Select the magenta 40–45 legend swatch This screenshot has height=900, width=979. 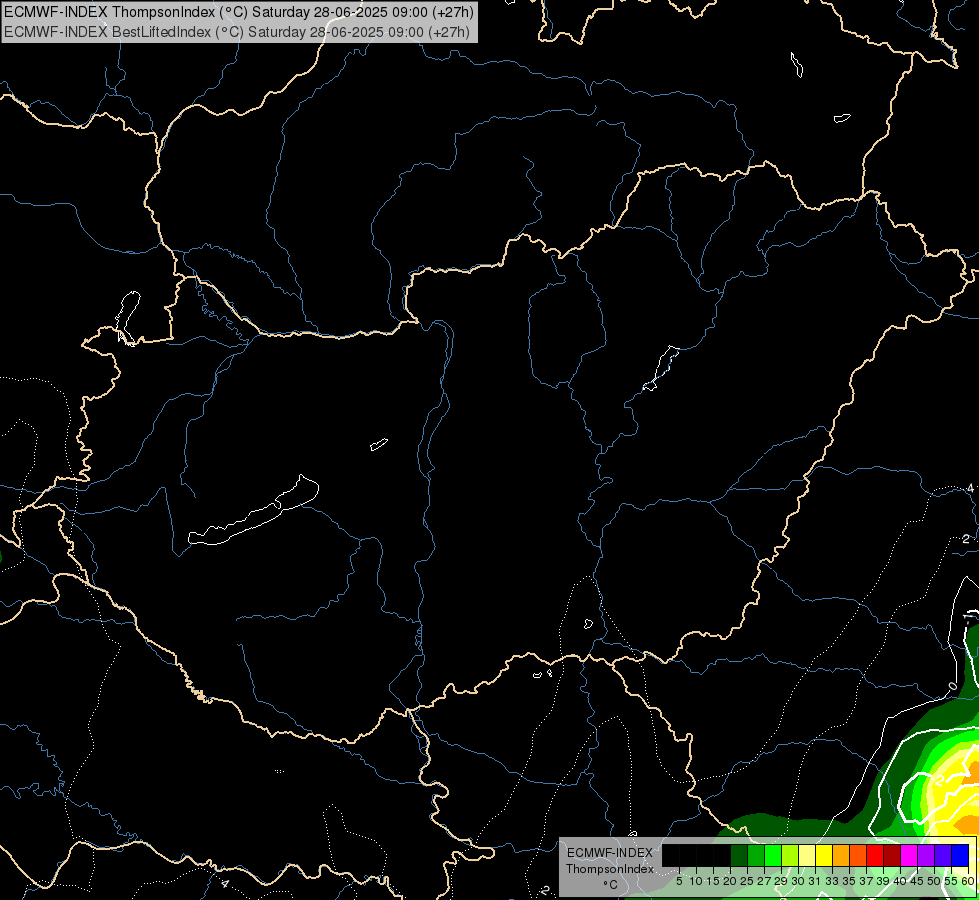(x=909, y=855)
